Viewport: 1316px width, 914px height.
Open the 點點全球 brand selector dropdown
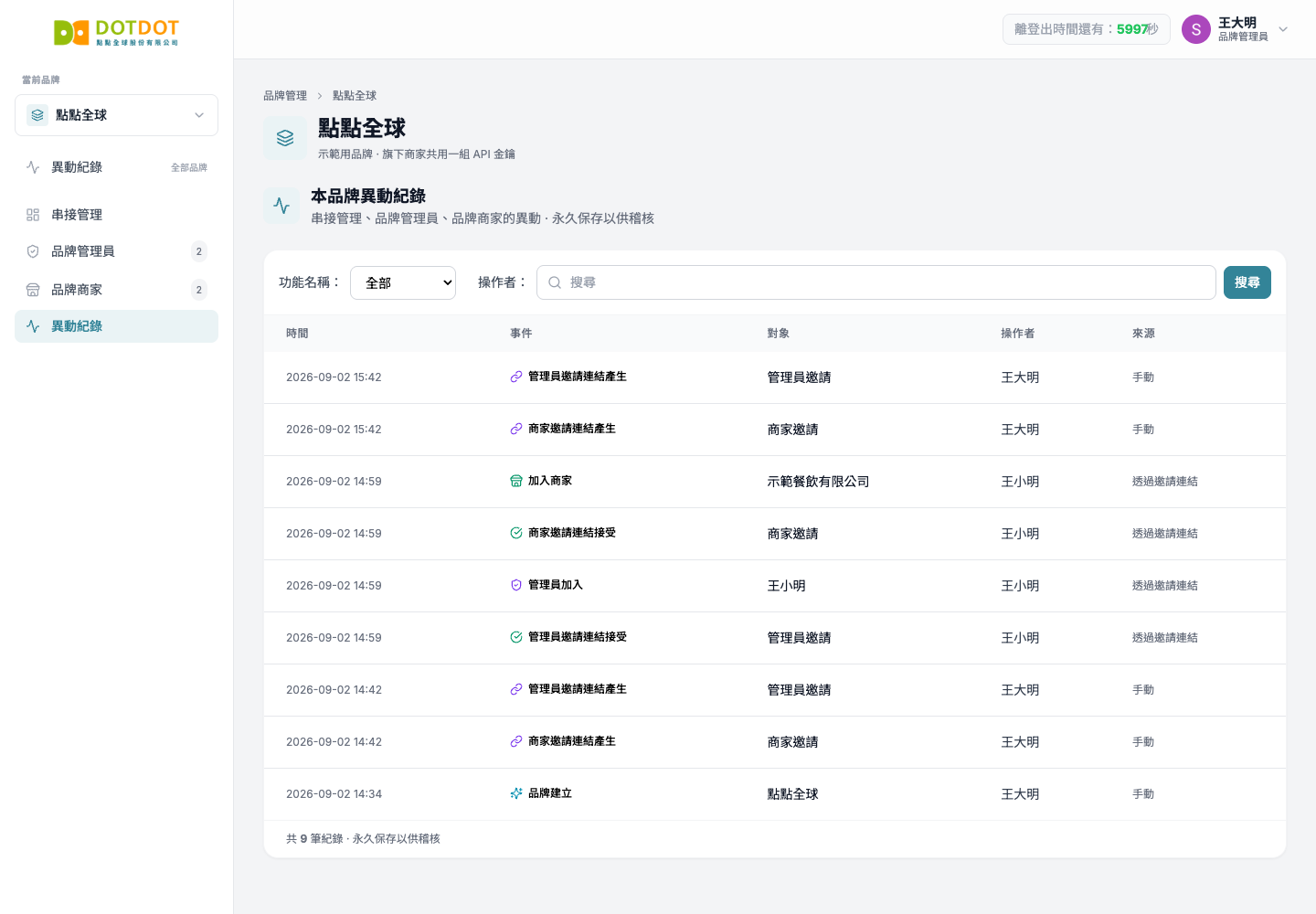click(116, 115)
